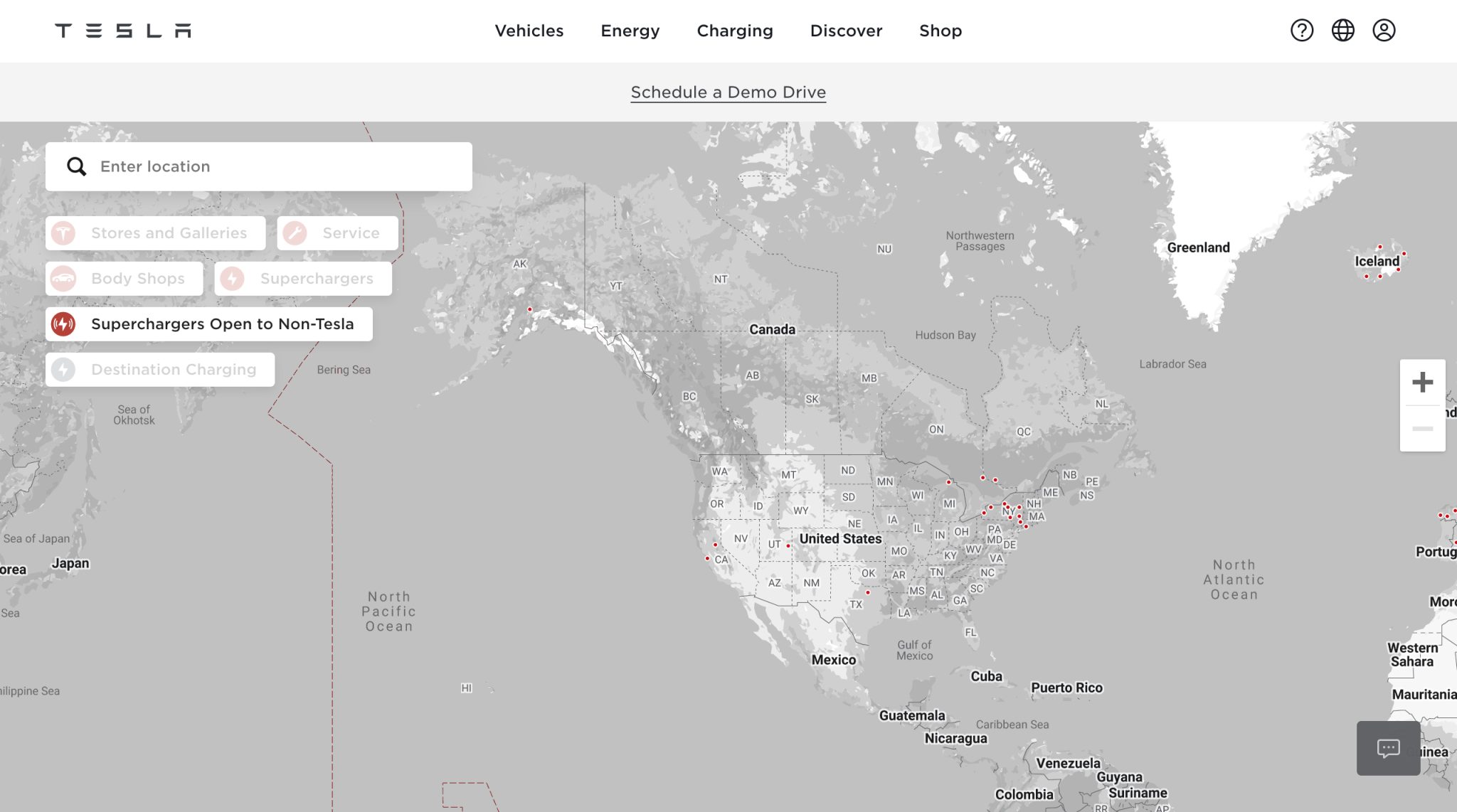Click the Service wrench icon
Viewport: 1457px width, 812px height.
click(x=295, y=233)
